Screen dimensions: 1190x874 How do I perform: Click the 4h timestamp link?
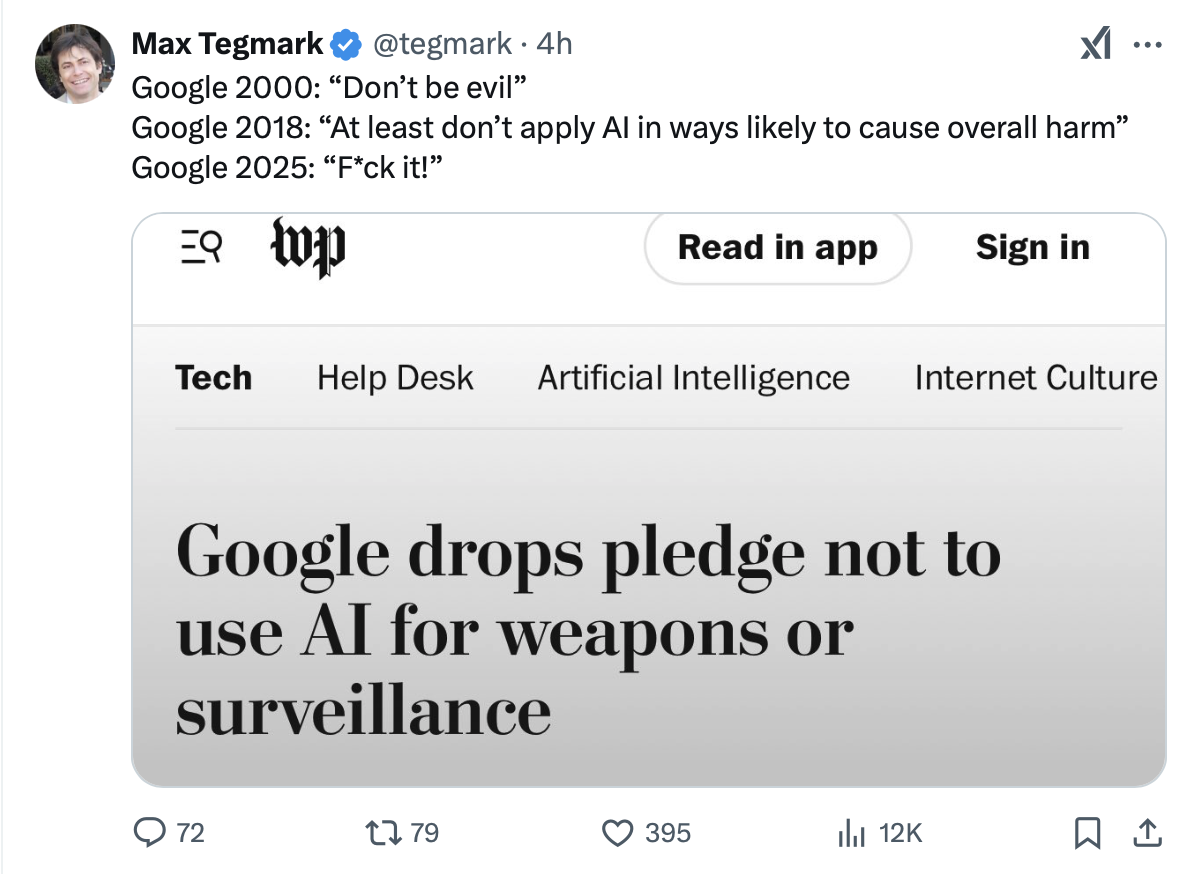(554, 44)
